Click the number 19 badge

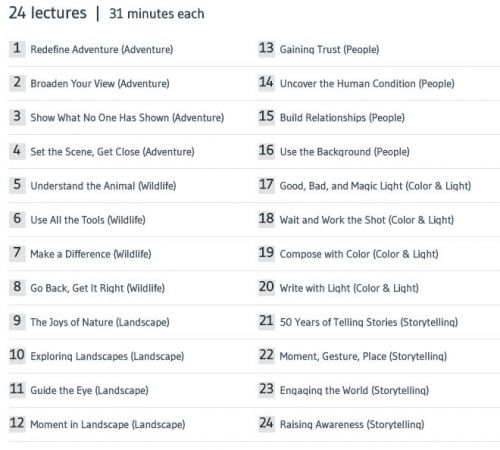click(266, 253)
